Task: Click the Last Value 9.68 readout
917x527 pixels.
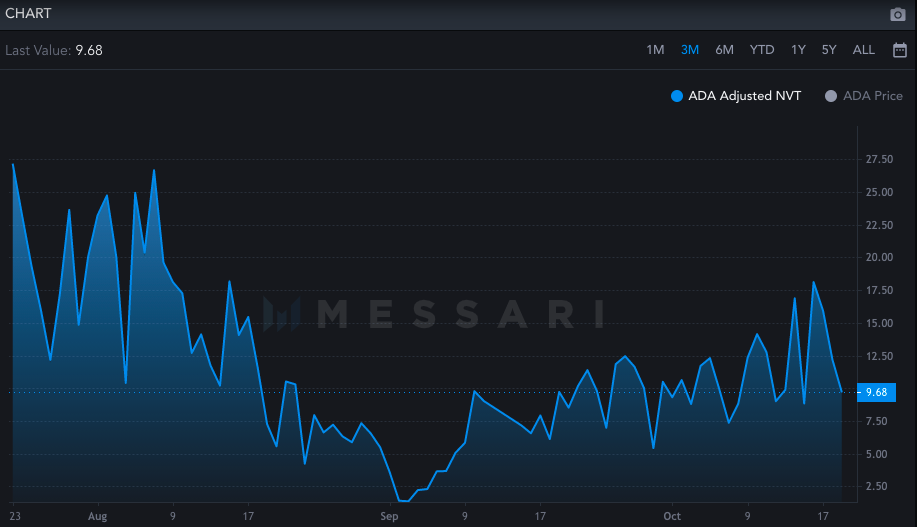Action: (x=53, y=50)
